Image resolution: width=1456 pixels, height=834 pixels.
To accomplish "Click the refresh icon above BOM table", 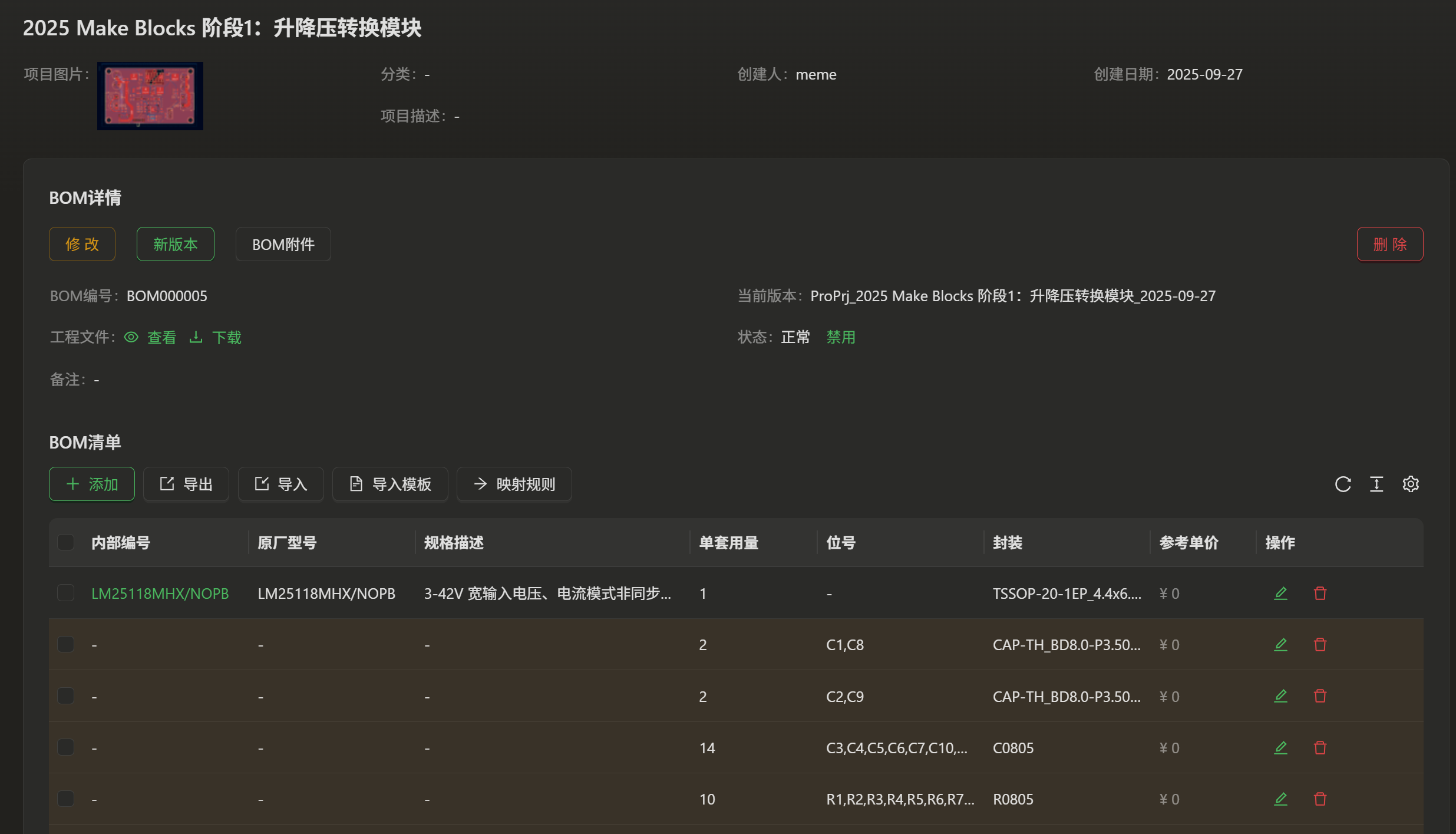I will 1343,484.
